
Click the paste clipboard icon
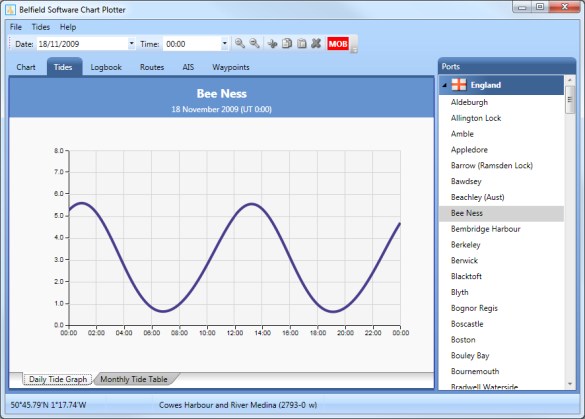(x=301, y=44)
